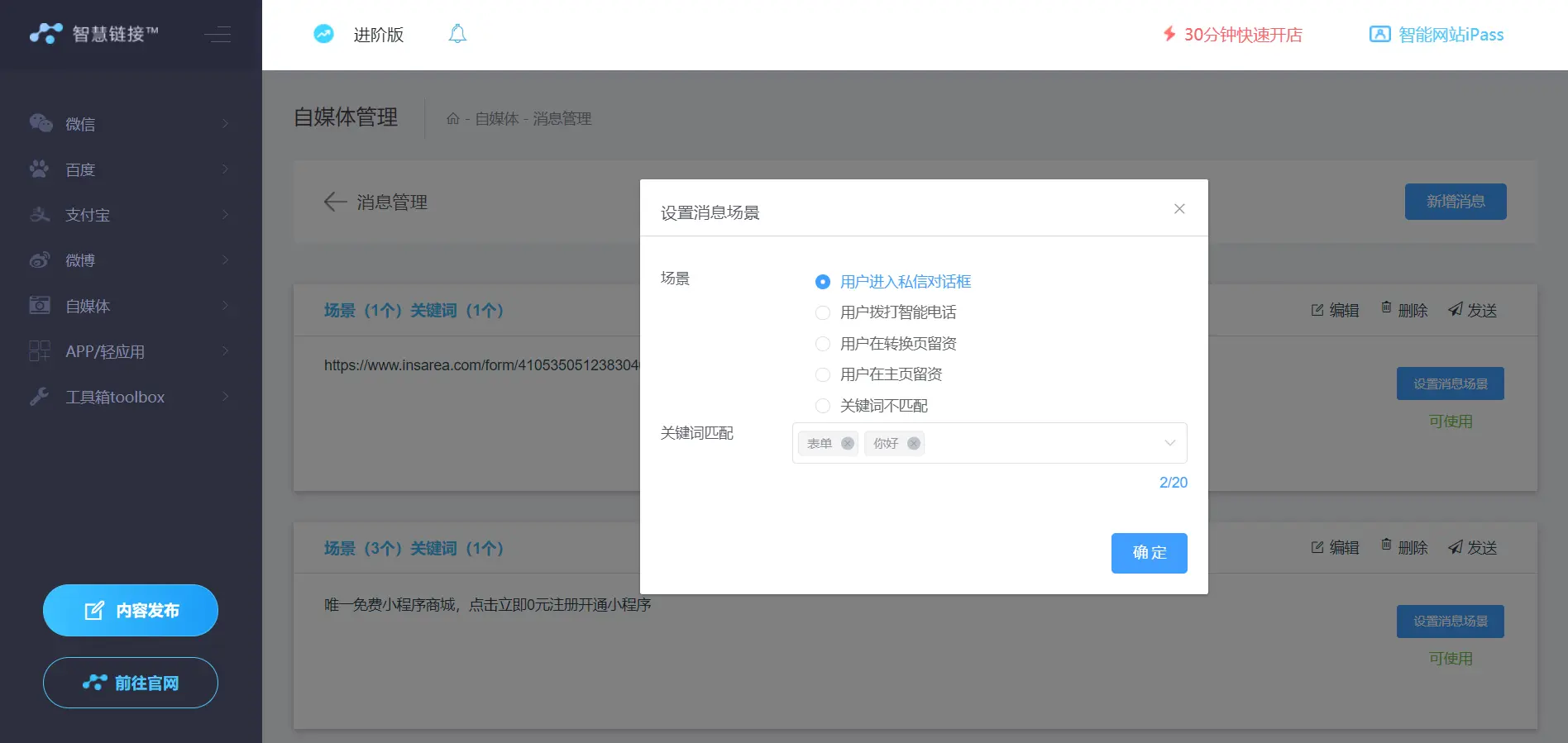Screen dimensions: 1568x743
Task: Close the 设置消息场景 dialog
Action: coord(1179,209)
